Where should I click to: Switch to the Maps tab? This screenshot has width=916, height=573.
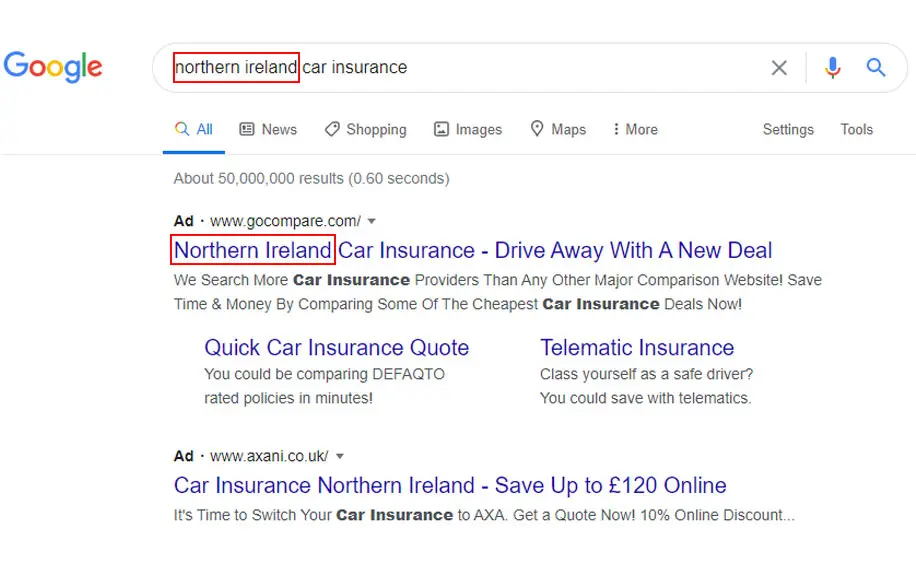click(558, 129)
